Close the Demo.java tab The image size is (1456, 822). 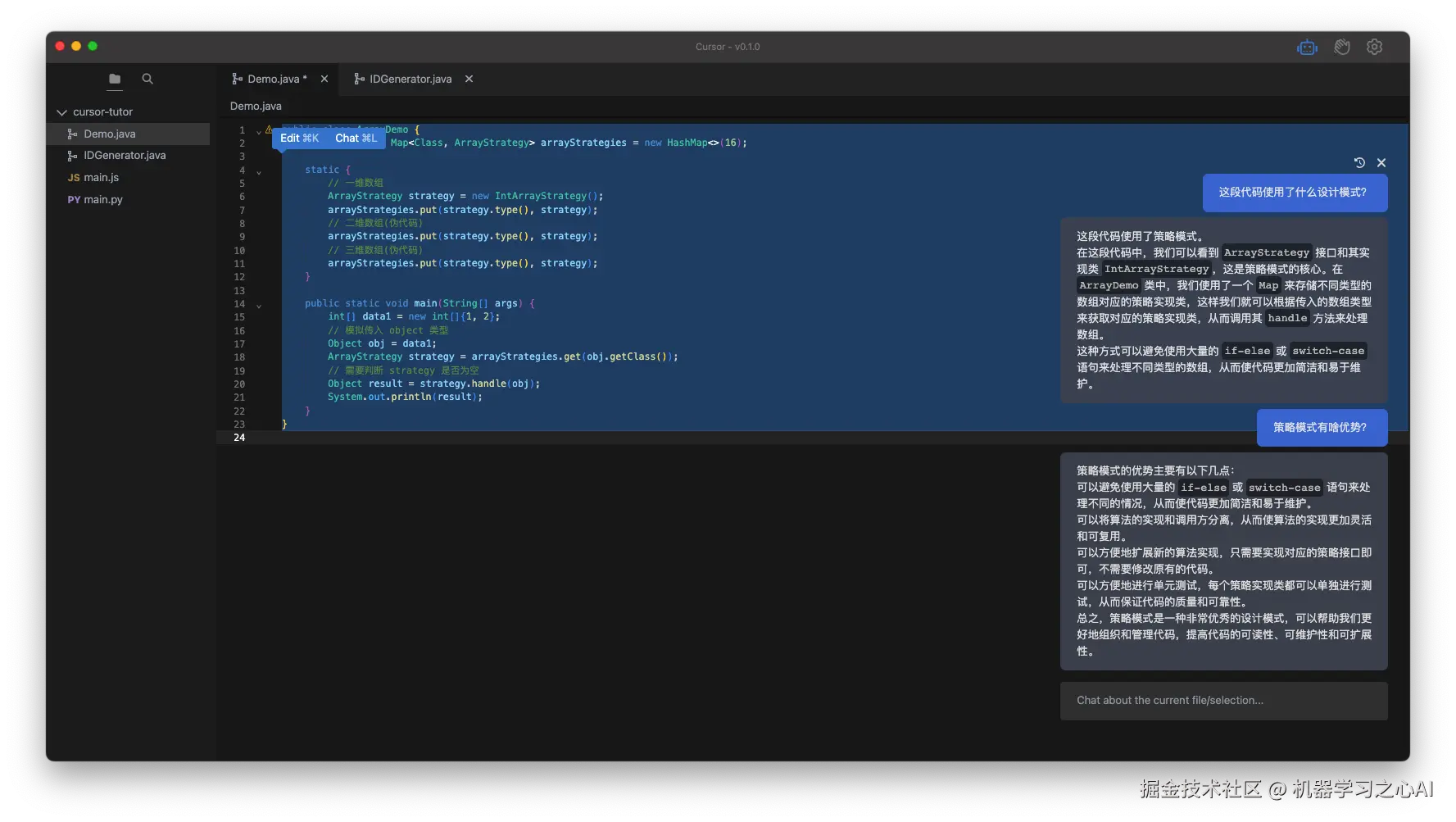(x=324, y=79)
